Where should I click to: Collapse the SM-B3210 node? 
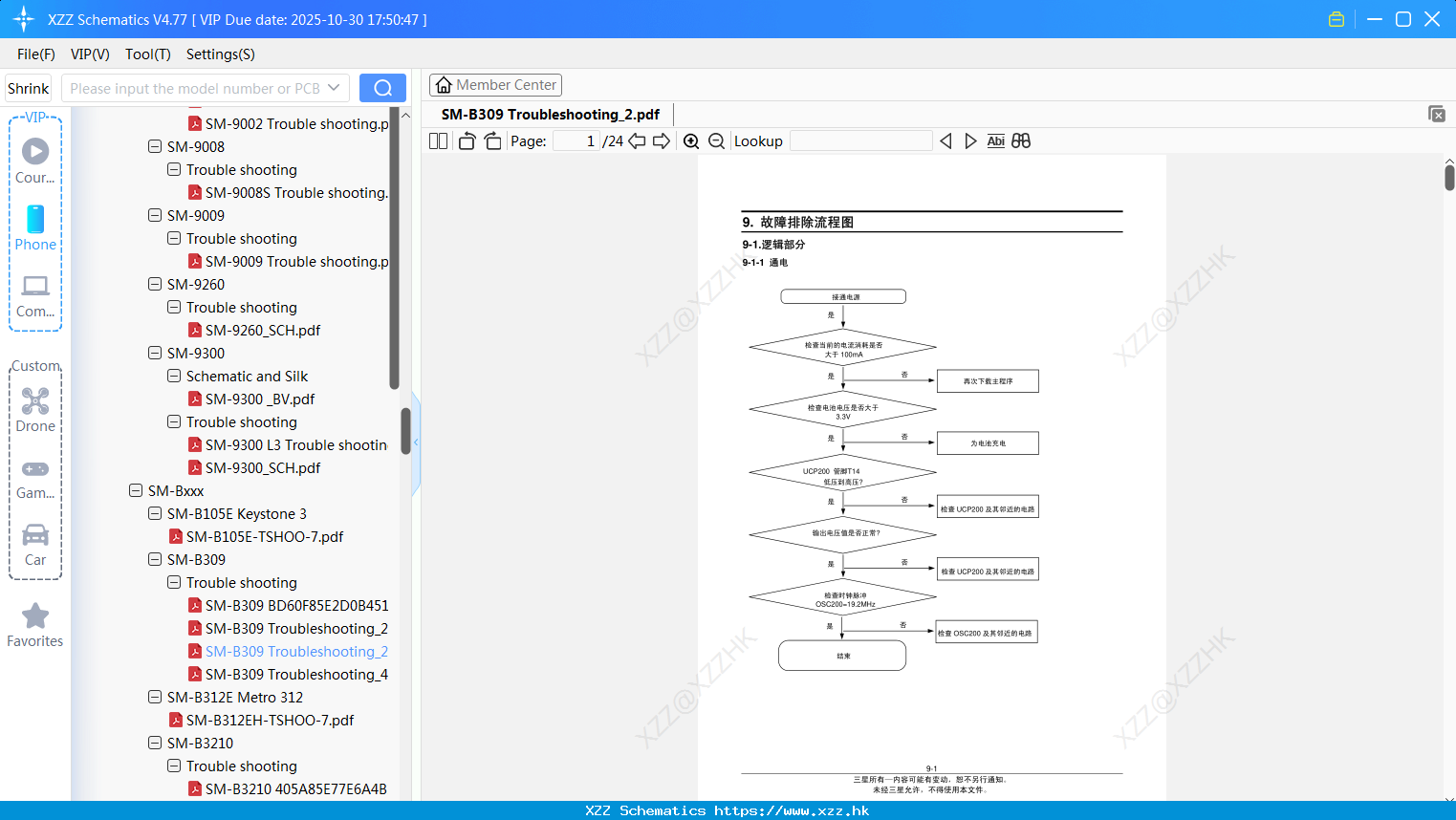coord(155,743)
